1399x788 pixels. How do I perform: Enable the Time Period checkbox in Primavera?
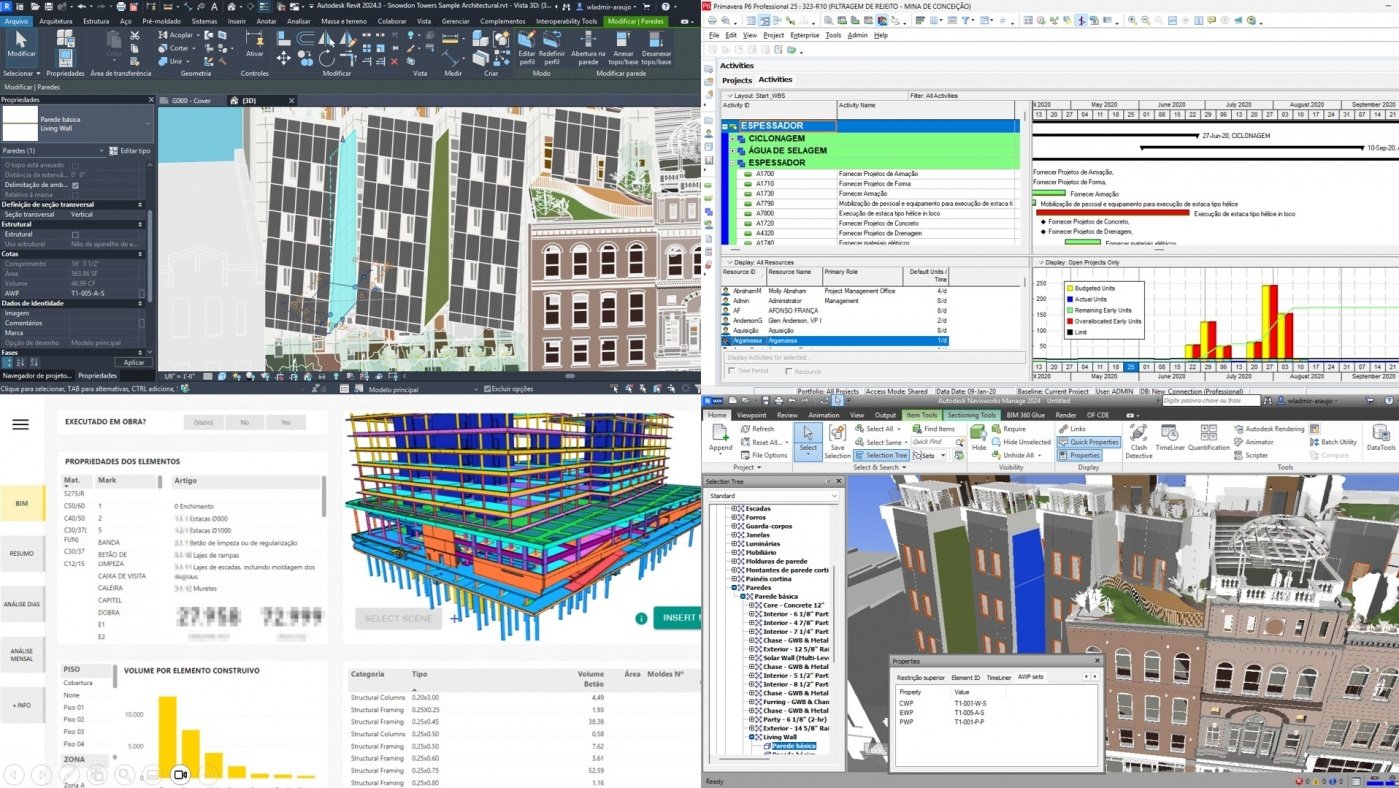tap(731, 371)
